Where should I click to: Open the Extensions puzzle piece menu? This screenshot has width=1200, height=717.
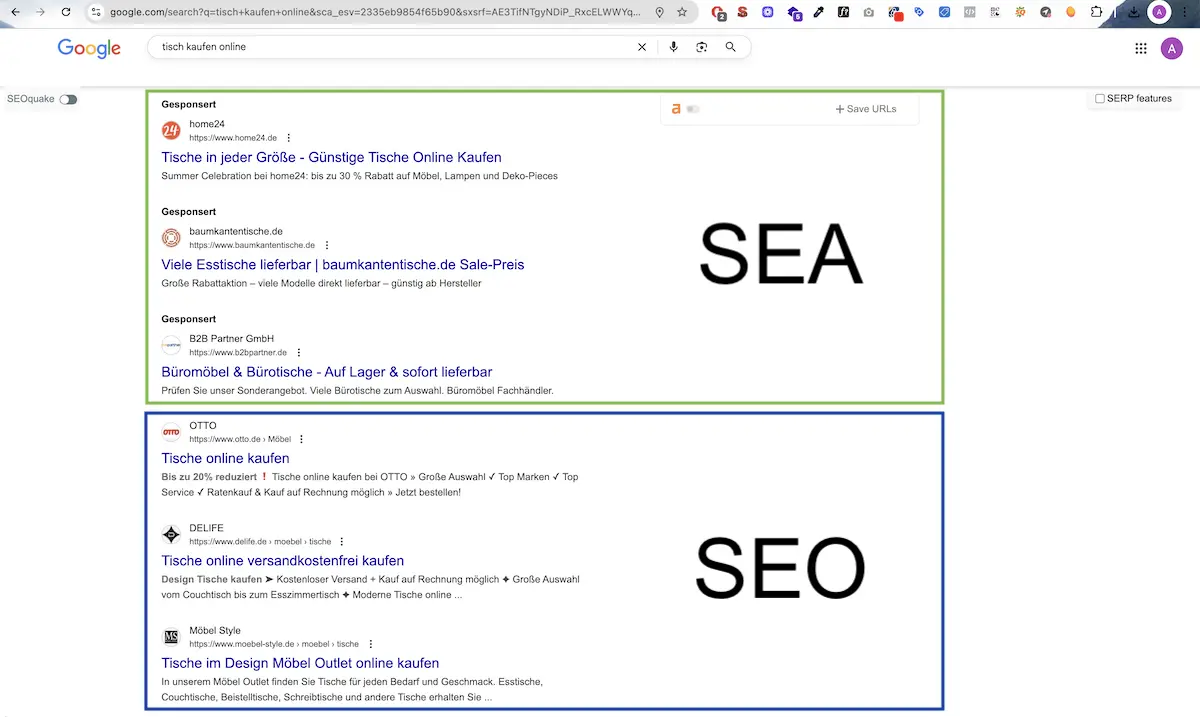tap(1095, 12)
